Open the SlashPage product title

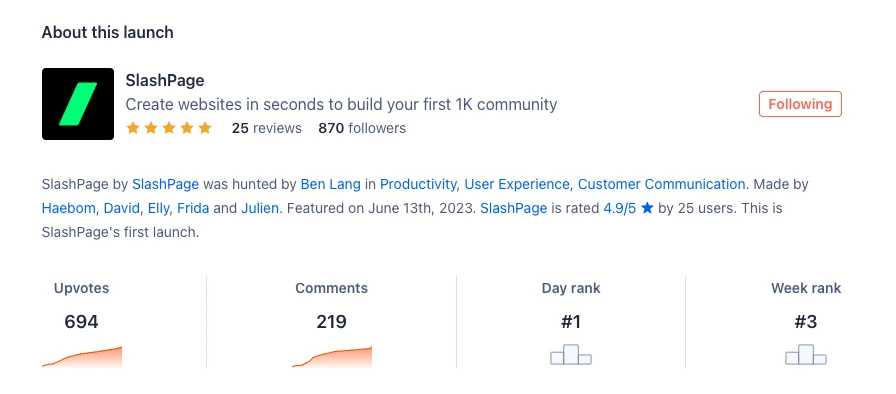tap(165, 81)
